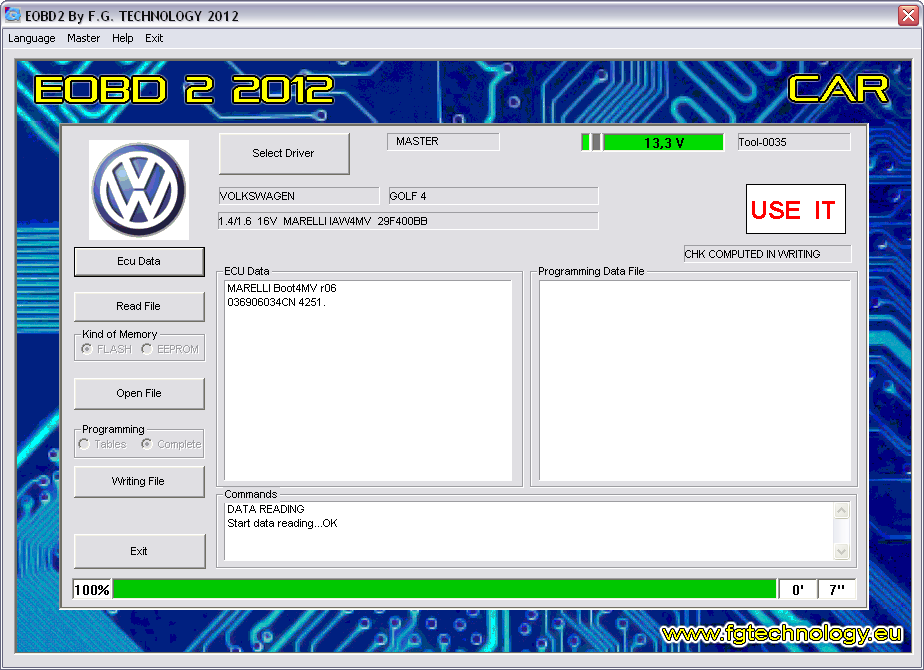Image resolution: width=924 pixels, height=670 pixels.
Task: Click the Tool-0035 field
Action: (794, 142)
